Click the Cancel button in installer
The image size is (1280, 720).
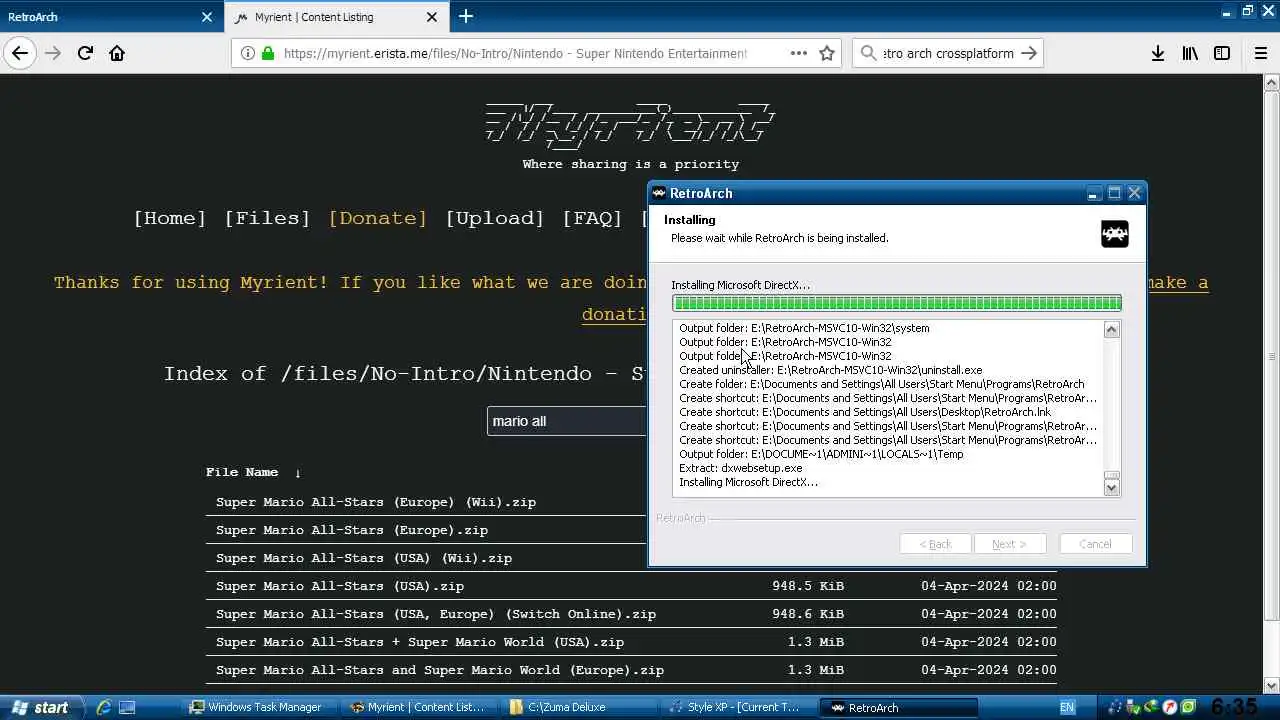click(1095, 544)
